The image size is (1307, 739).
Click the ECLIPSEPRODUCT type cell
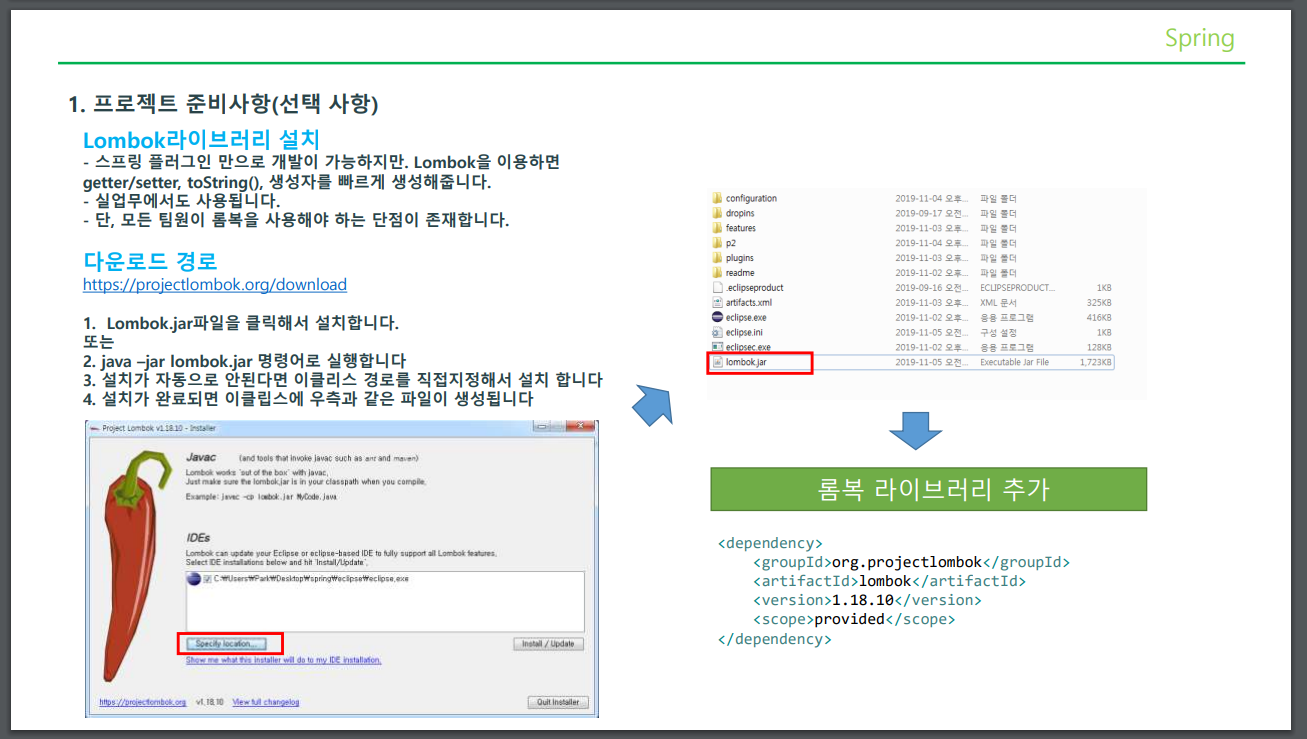(x=1016, y=288)
